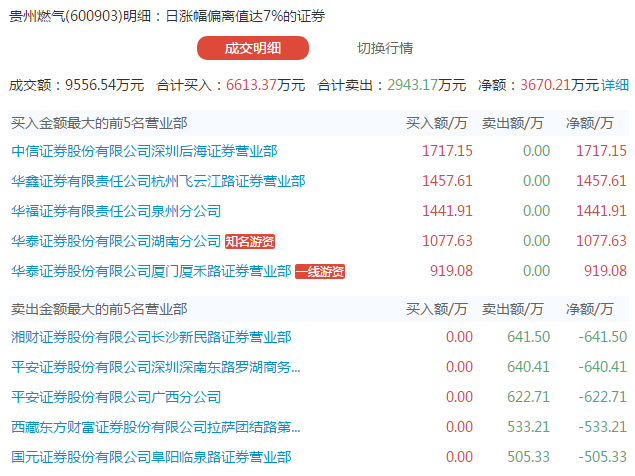
Task: Click net value -533.21
Action: [603, 427]
